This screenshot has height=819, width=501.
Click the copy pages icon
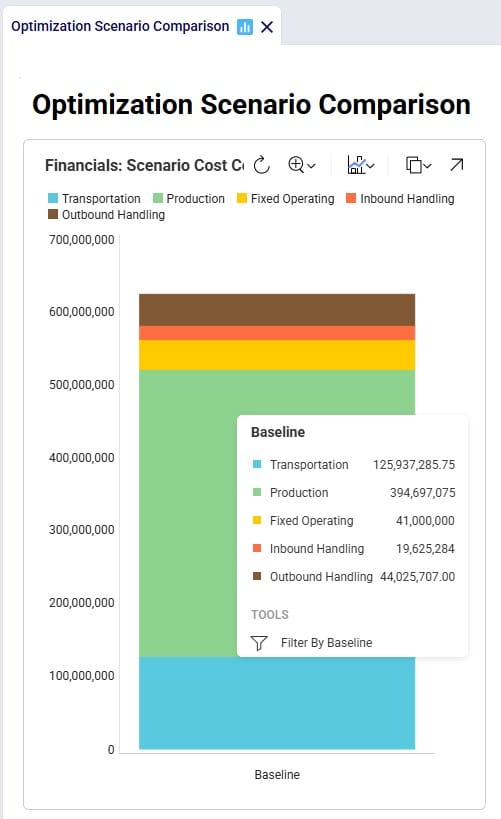tap(414, 165)
